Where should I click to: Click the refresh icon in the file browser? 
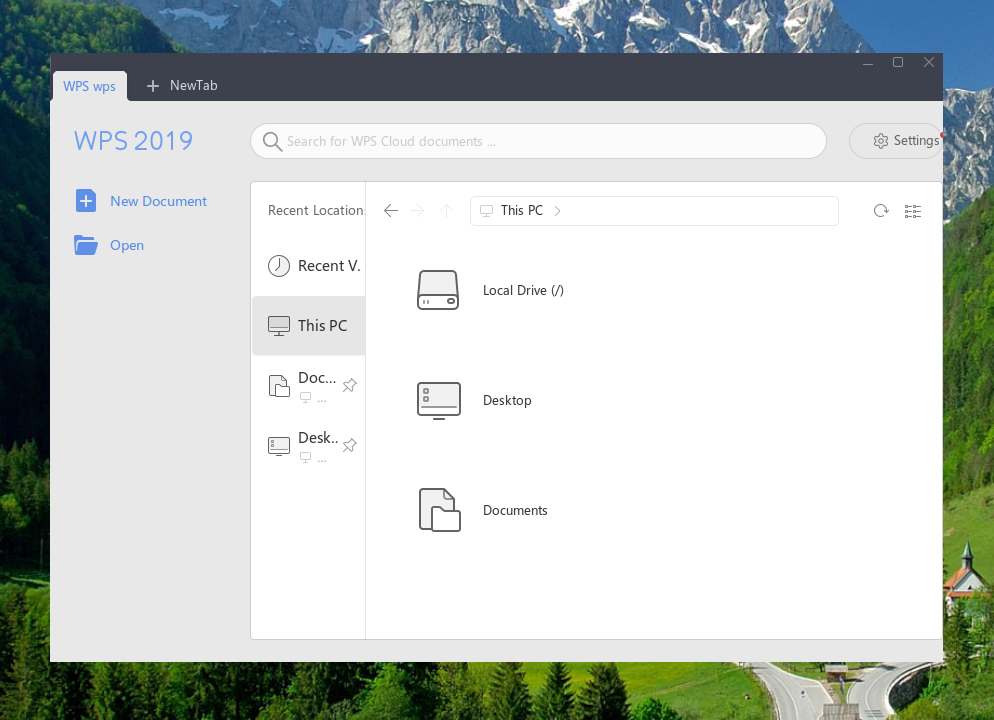tap(881, 211)
